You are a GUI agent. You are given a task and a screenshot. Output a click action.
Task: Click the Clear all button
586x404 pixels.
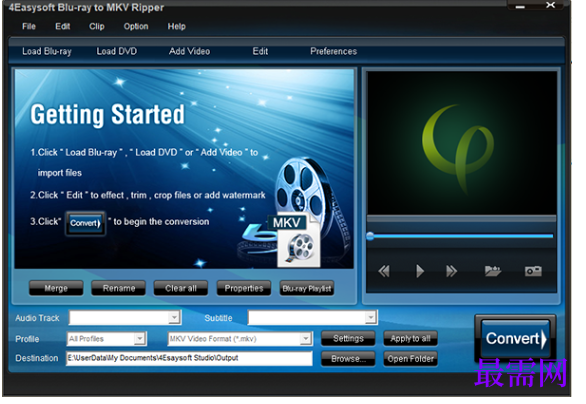click(x=181, y=288)
